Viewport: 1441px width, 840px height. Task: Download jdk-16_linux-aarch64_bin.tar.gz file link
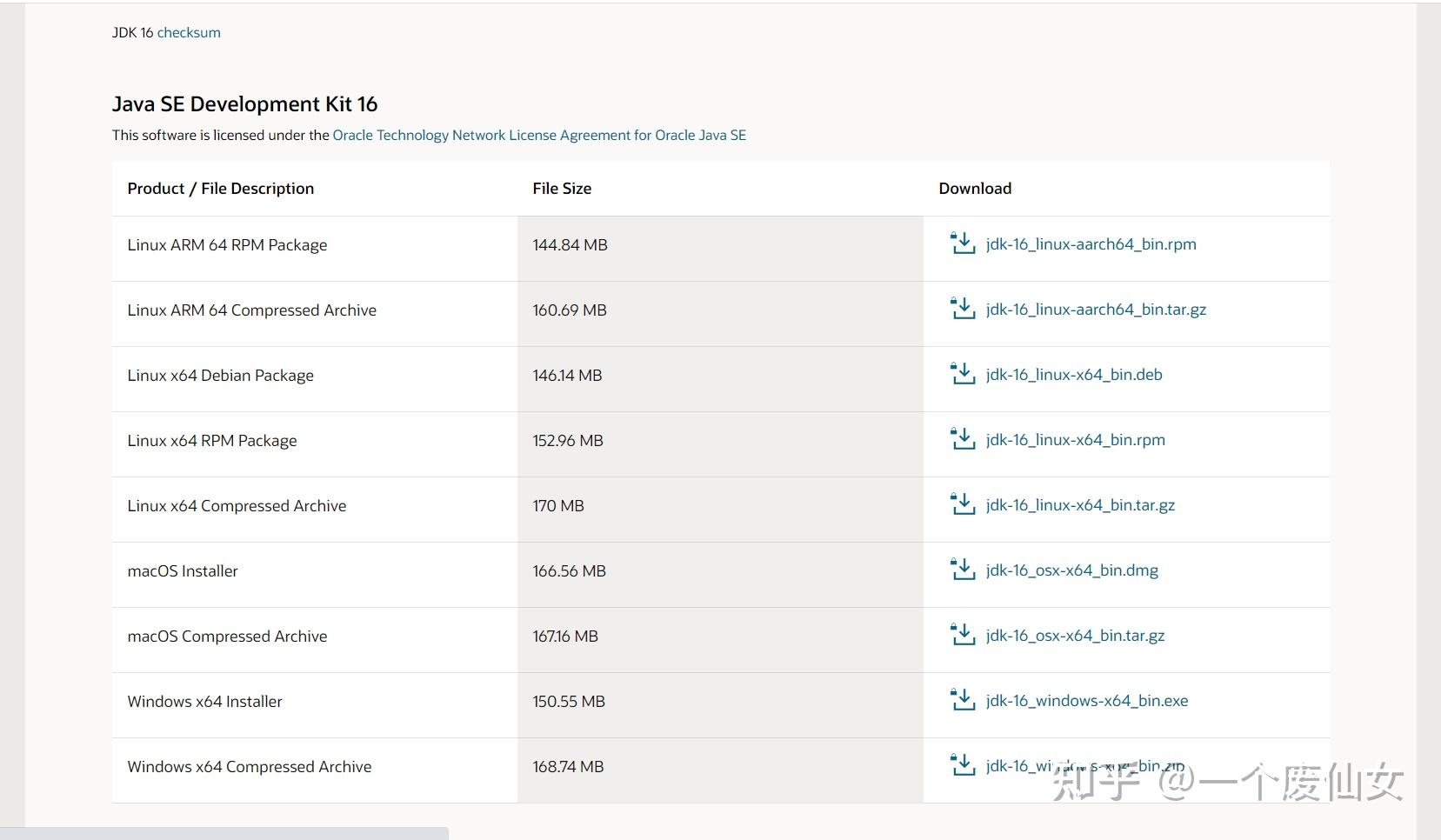click(x=1096, y=310)
